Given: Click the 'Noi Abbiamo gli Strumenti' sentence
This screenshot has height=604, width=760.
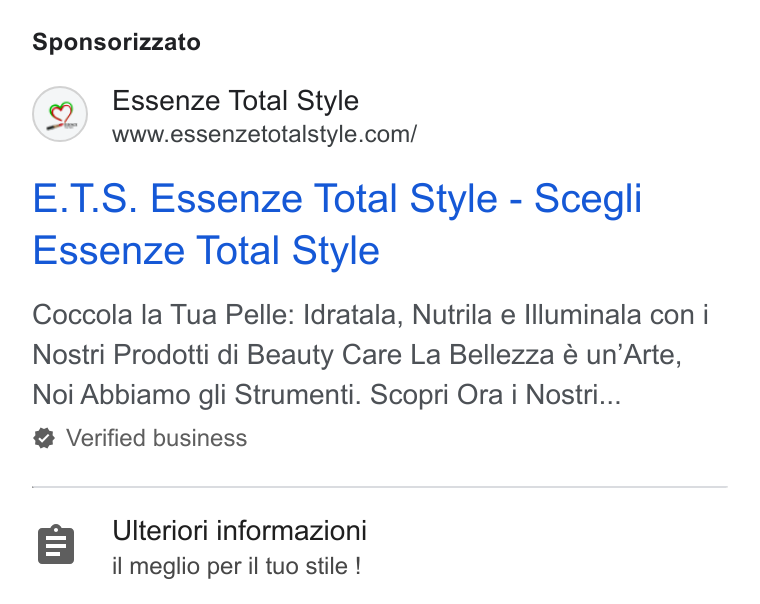Looking at the screenshot, I should tap(197, 395).
